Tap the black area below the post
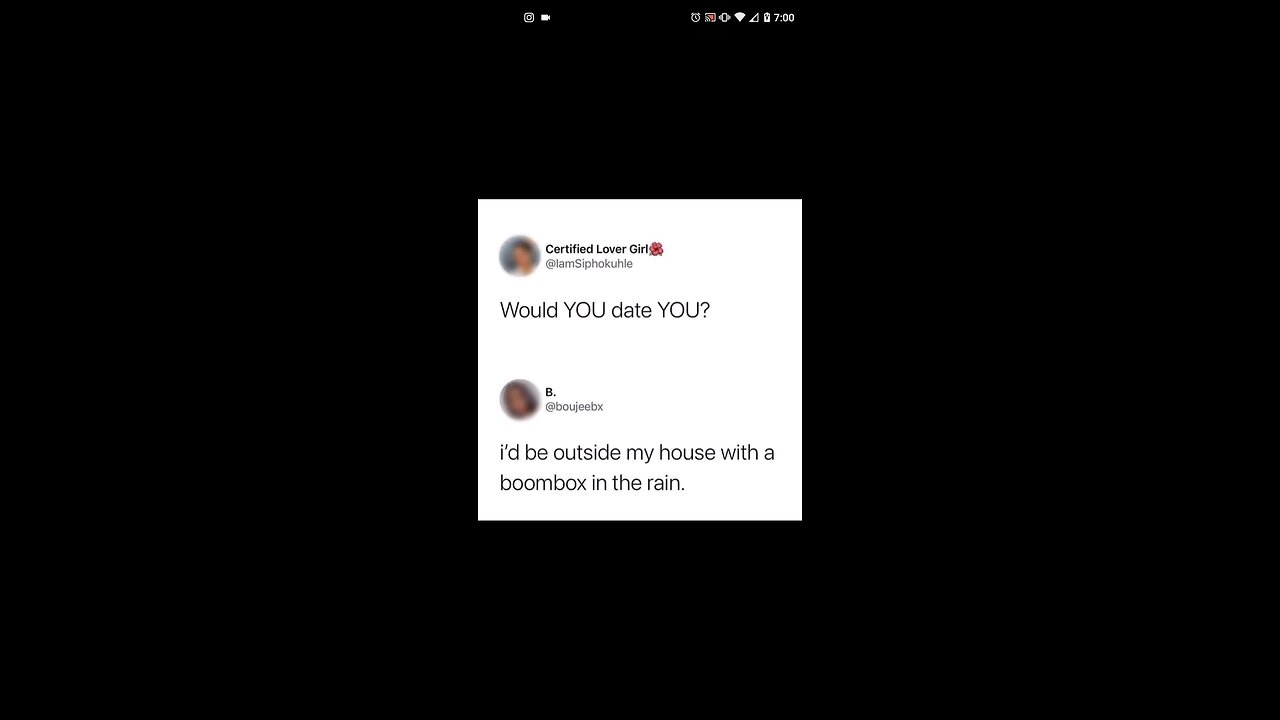 pos(640,620)
